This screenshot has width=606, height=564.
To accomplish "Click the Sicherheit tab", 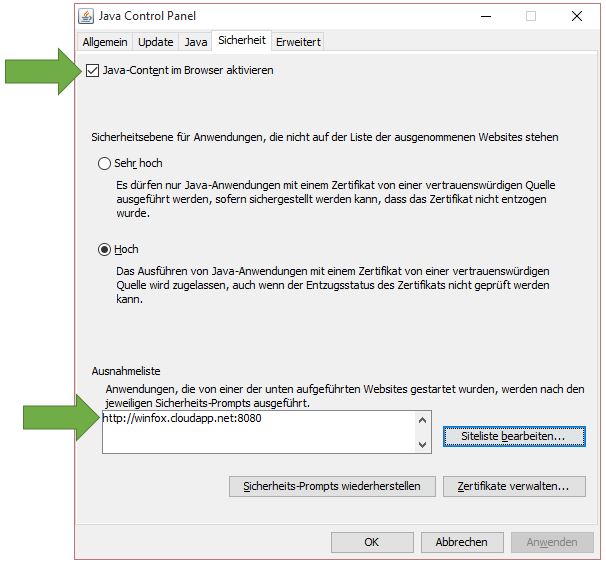I will [x=242, y=41].
